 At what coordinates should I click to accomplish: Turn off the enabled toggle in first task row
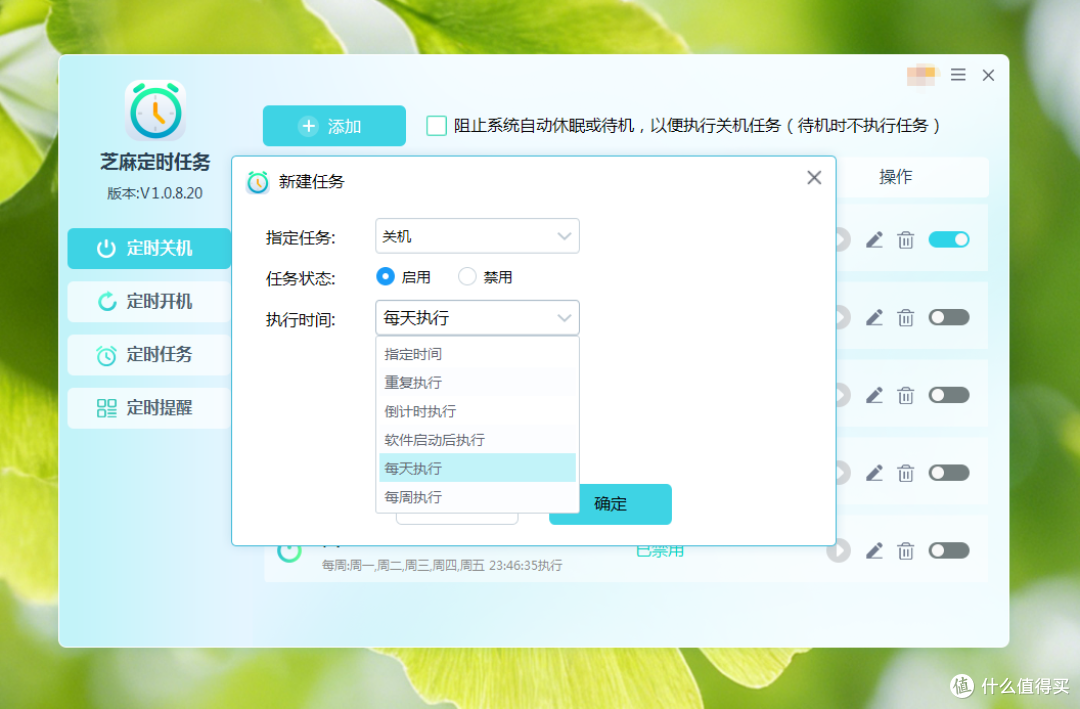tap(948, 239)
